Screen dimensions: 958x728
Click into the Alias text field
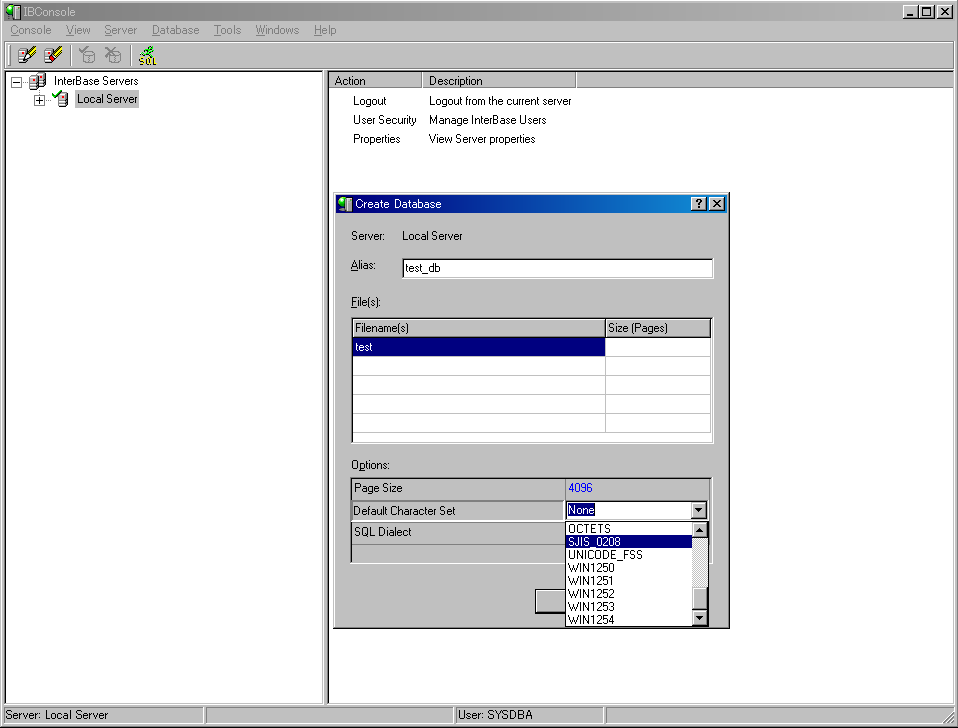coord(557,268)
